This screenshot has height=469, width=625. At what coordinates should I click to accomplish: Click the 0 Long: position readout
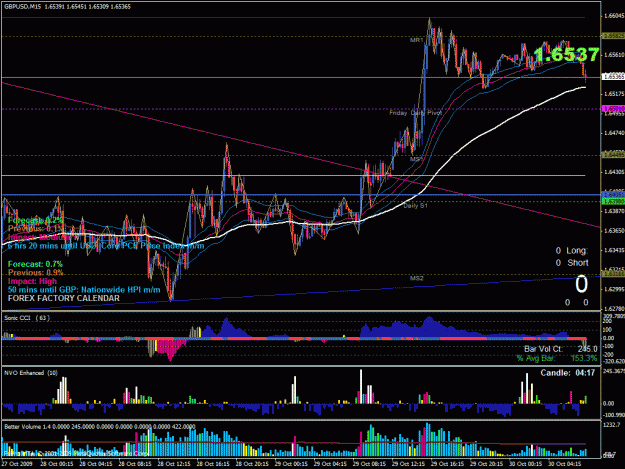pos(572,251)
